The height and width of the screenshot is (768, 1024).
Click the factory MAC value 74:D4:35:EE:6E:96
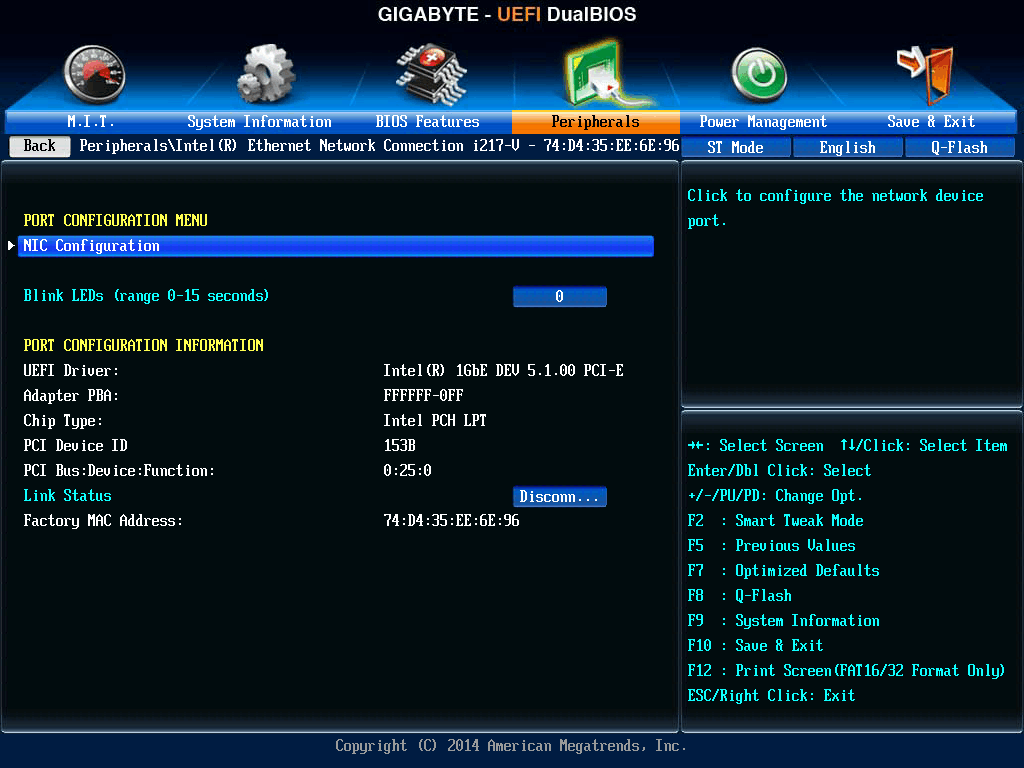[x=451, y=521]
